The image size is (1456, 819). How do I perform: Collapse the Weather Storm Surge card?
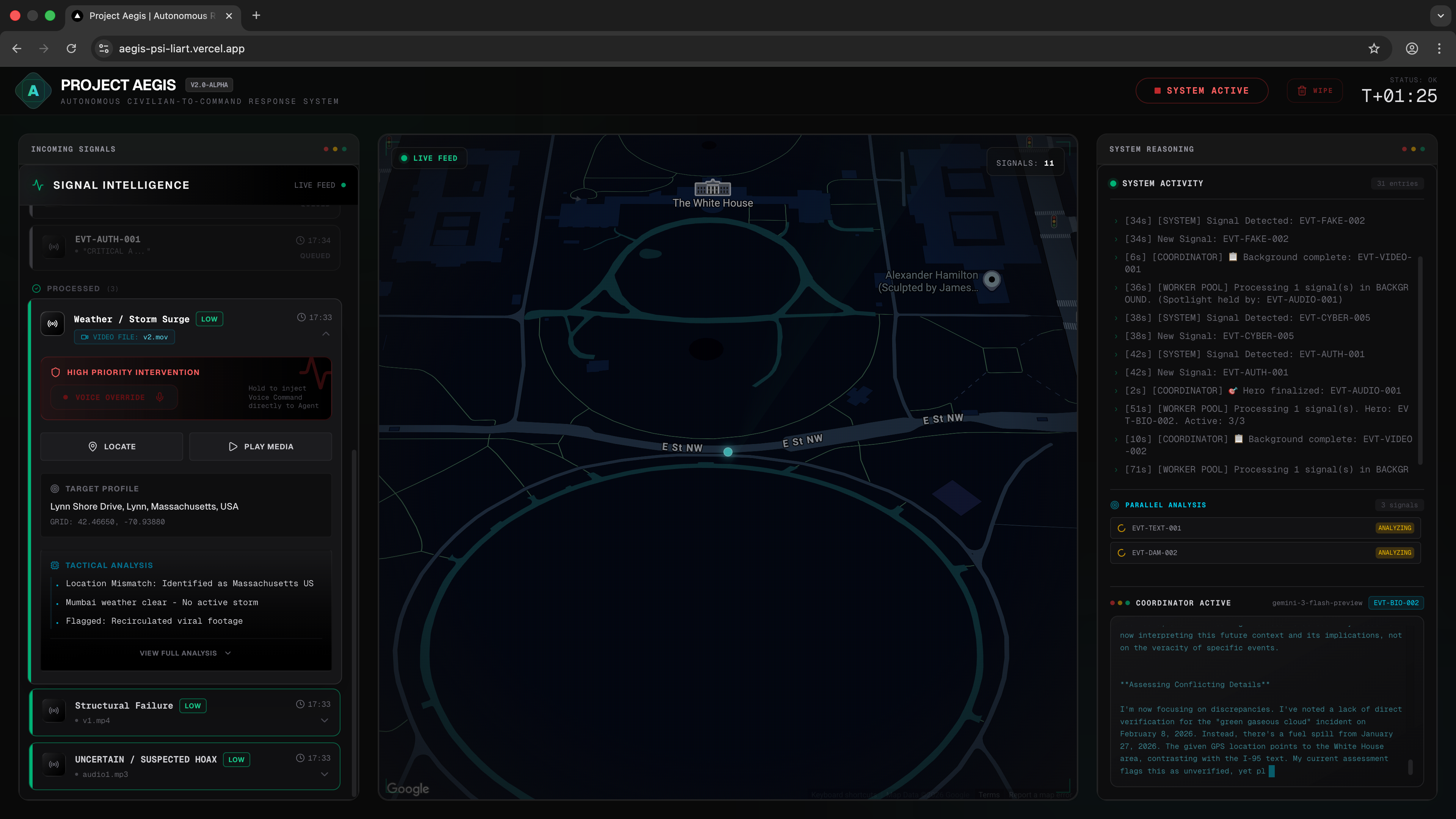click(326, 334)
